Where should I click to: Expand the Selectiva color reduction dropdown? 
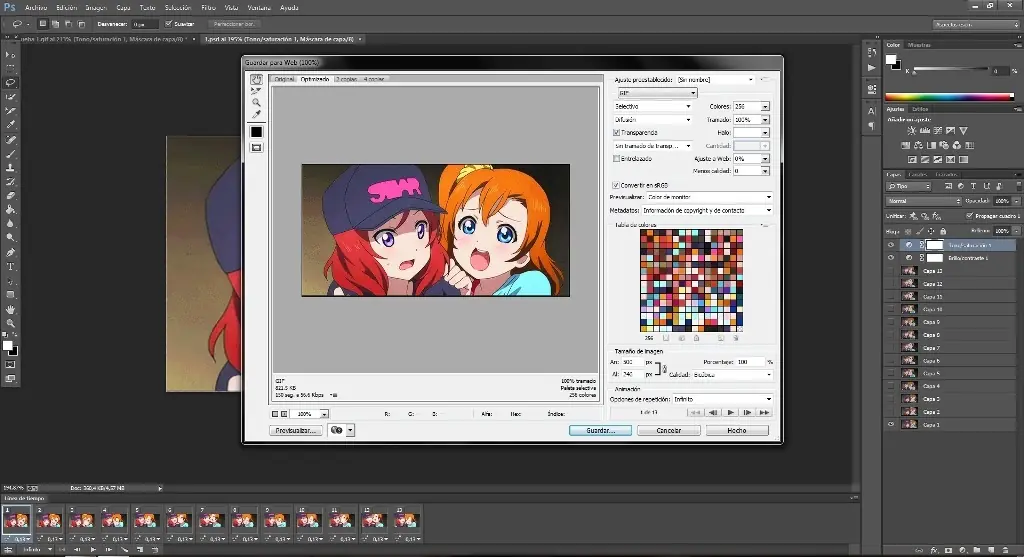point(652,106)
